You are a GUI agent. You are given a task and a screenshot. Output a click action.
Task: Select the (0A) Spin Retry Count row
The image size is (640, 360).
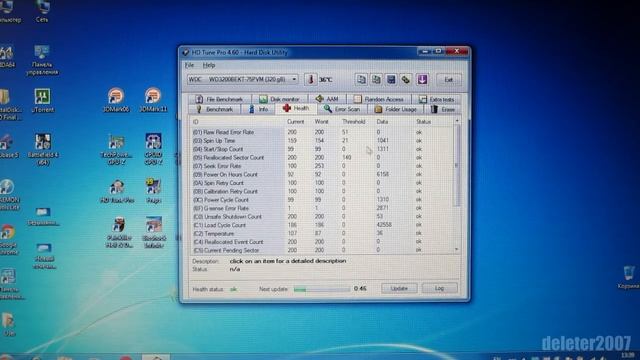[x=322, y=183]
